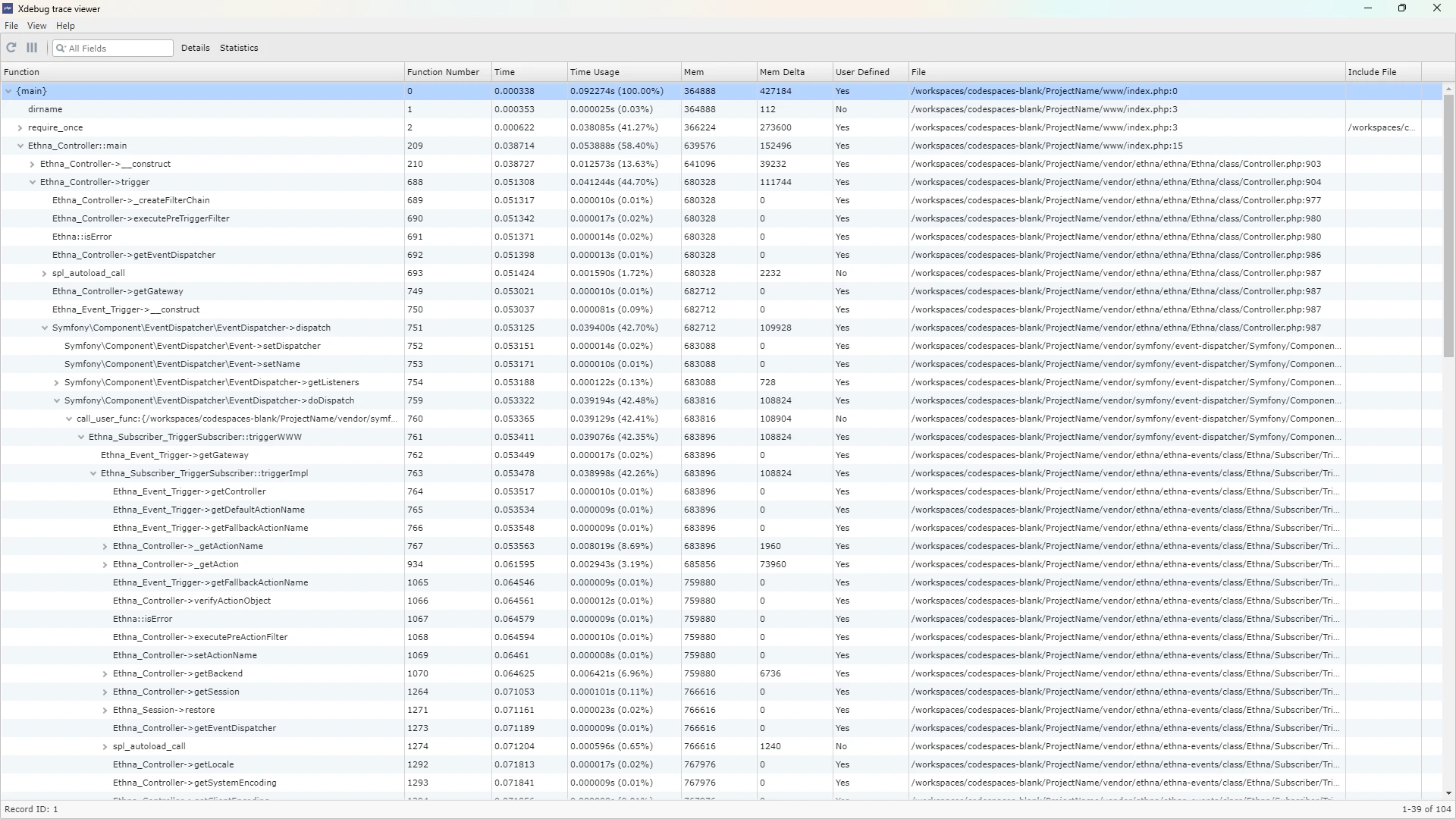1456x819 pixels.
Task: Click the reload trace icon
Action: coord(11,48)
